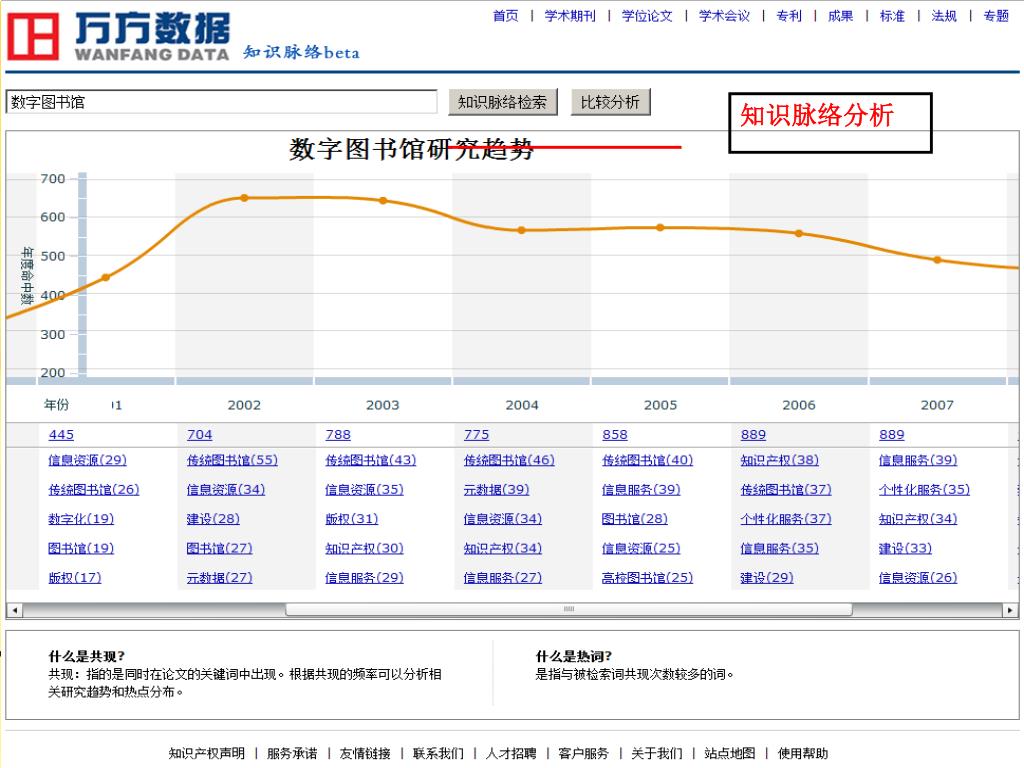
Task: Open keyword 传统图书馆(26)
Action: tap(93, 489)
